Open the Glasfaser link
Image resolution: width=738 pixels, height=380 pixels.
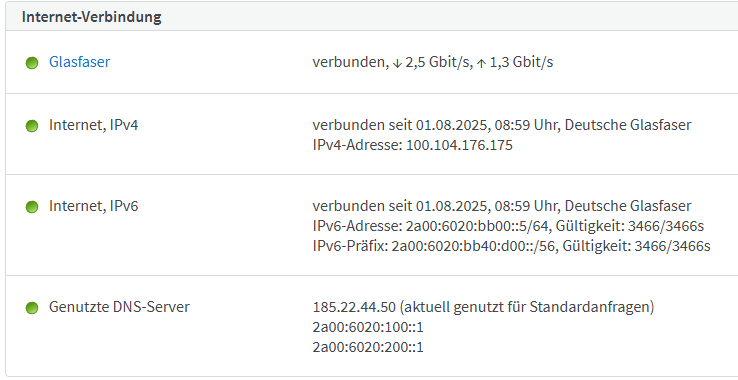[x=80, y=62]
